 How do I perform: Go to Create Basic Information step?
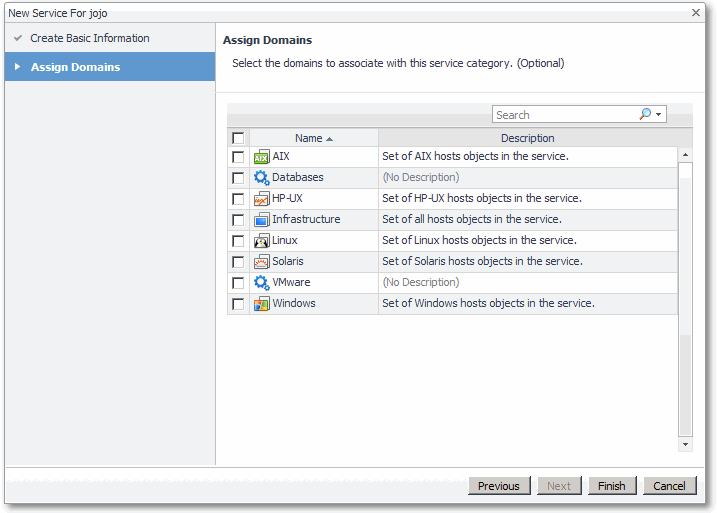(90, 38)
